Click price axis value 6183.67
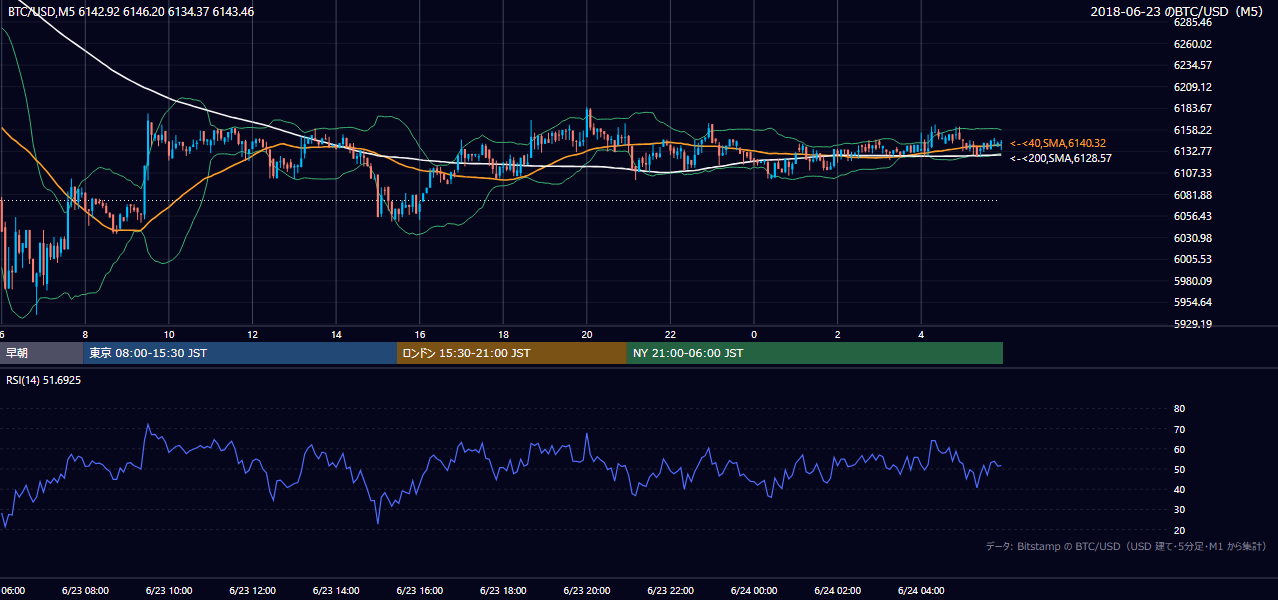This screenshot has width=1278, height=600. tap(1193, 108)
